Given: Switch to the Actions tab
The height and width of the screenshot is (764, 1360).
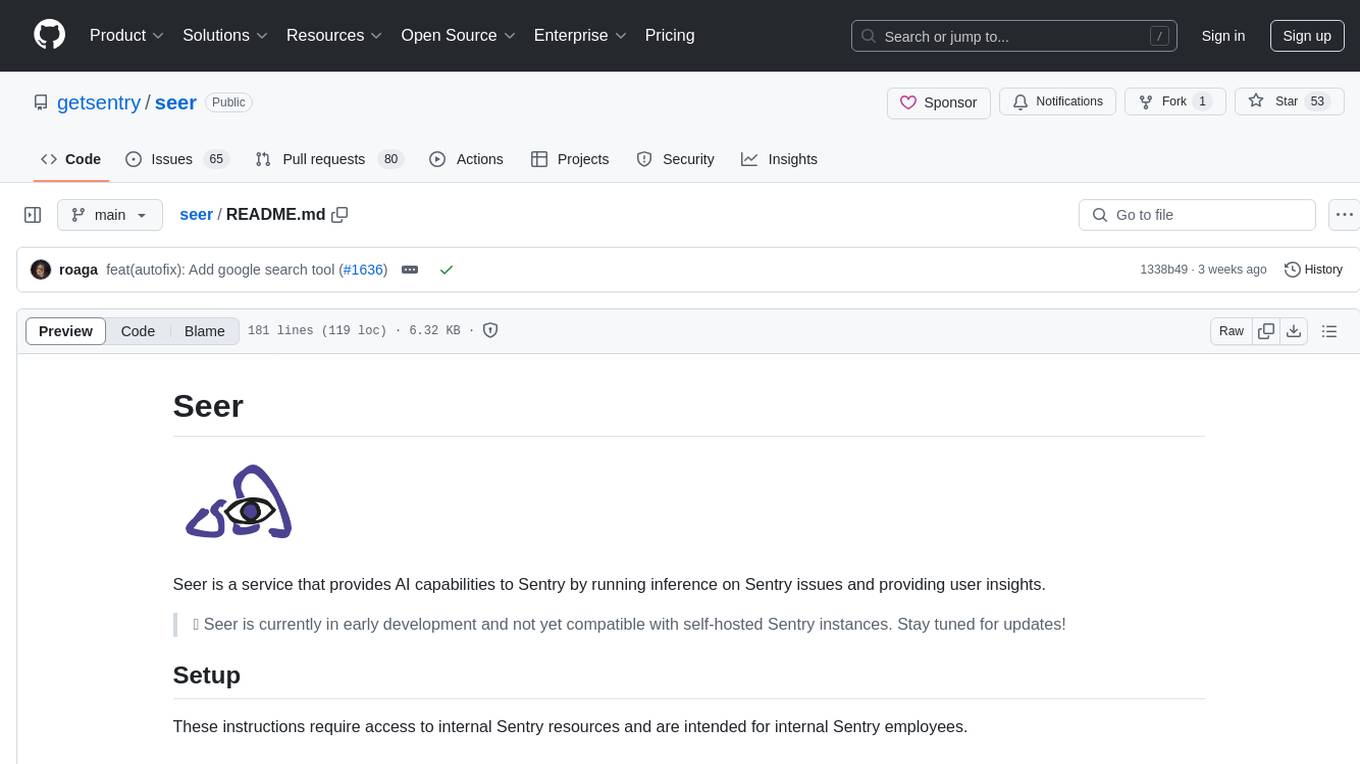Looking at the screenshot, I should coord(466,159).
